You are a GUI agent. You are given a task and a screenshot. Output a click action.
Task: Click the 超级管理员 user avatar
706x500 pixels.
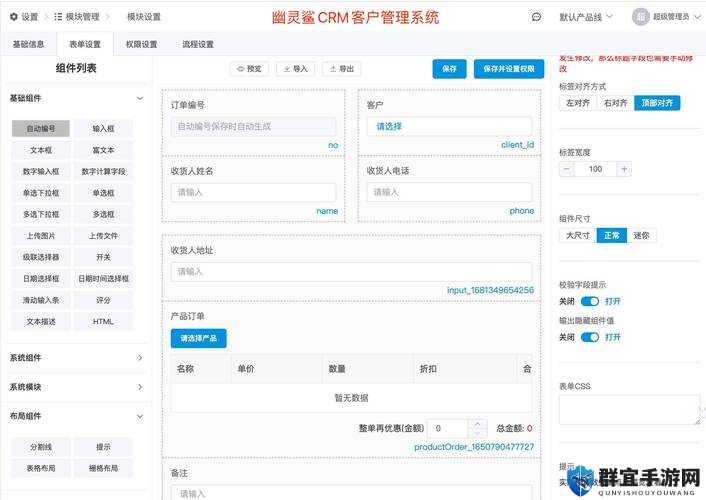coord(640,17)
